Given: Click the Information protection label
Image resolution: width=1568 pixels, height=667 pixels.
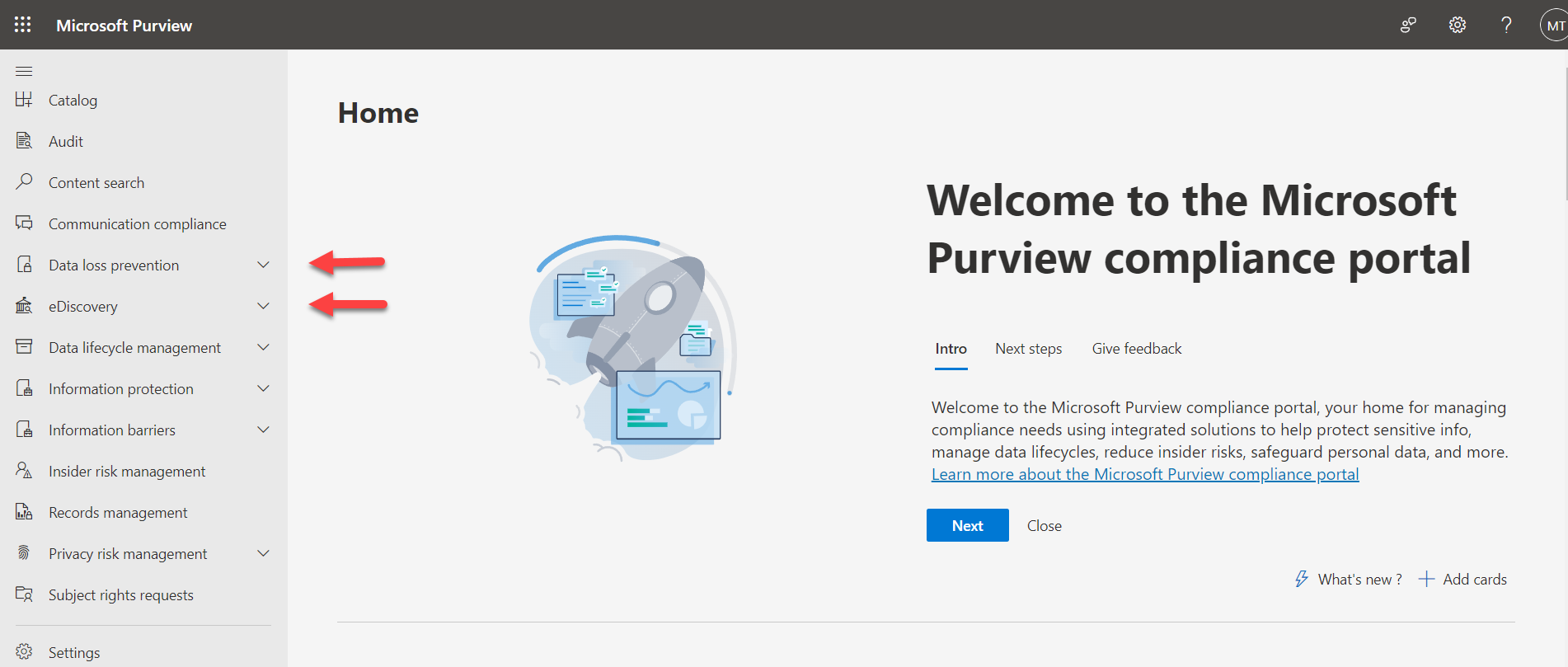Looking at the screenshot, I should tap(121, 388).
